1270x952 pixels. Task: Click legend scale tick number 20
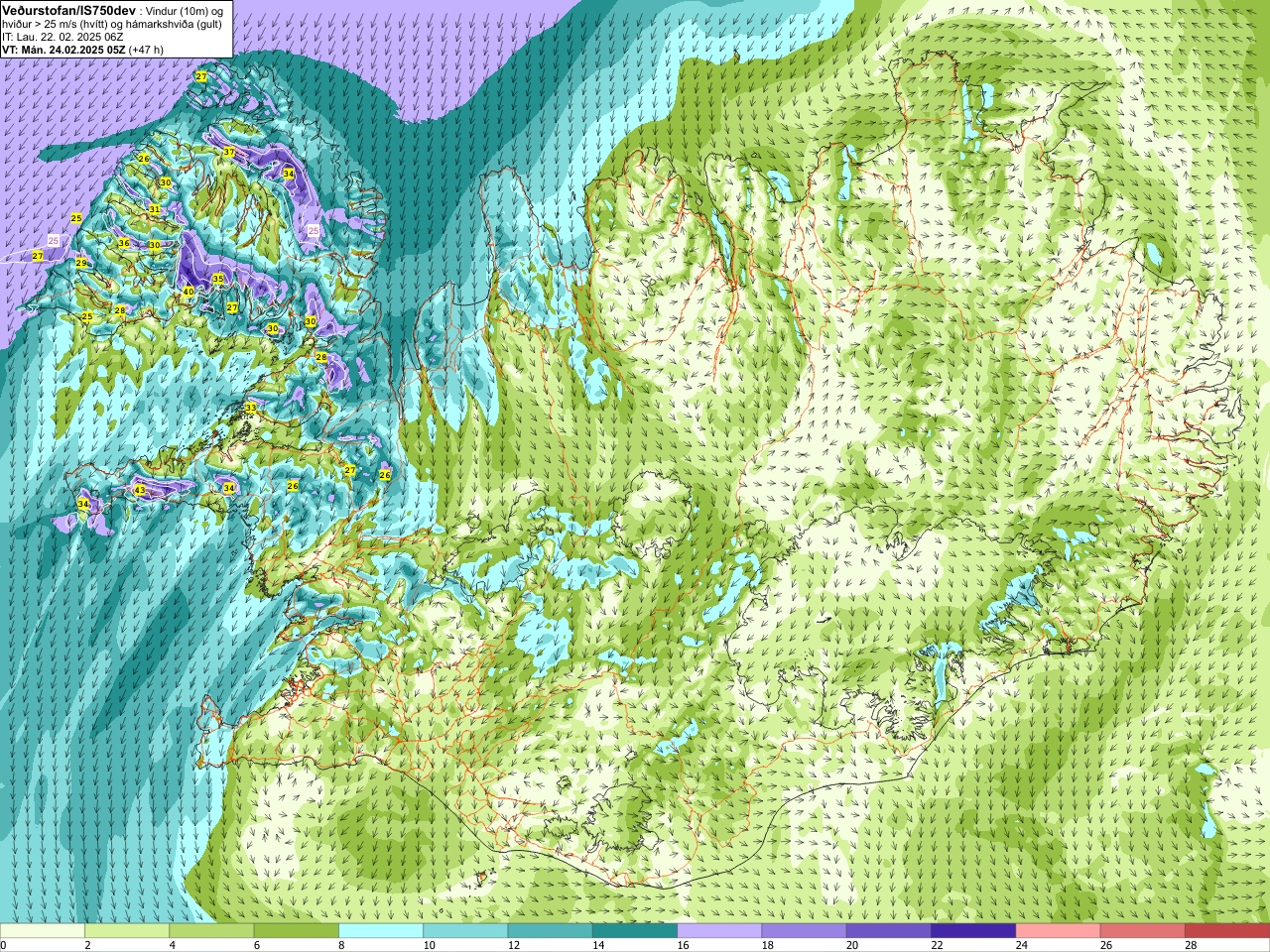[852, 946]
